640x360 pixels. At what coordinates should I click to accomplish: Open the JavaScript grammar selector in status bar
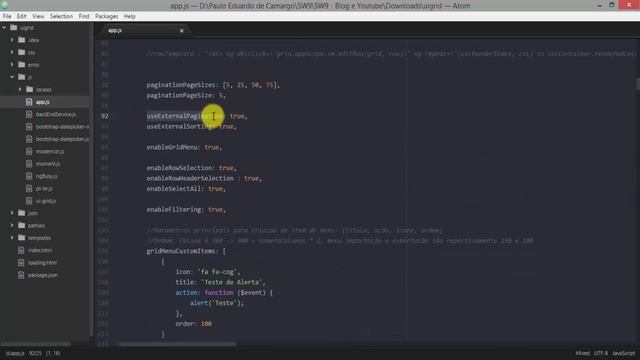(624, 353)
